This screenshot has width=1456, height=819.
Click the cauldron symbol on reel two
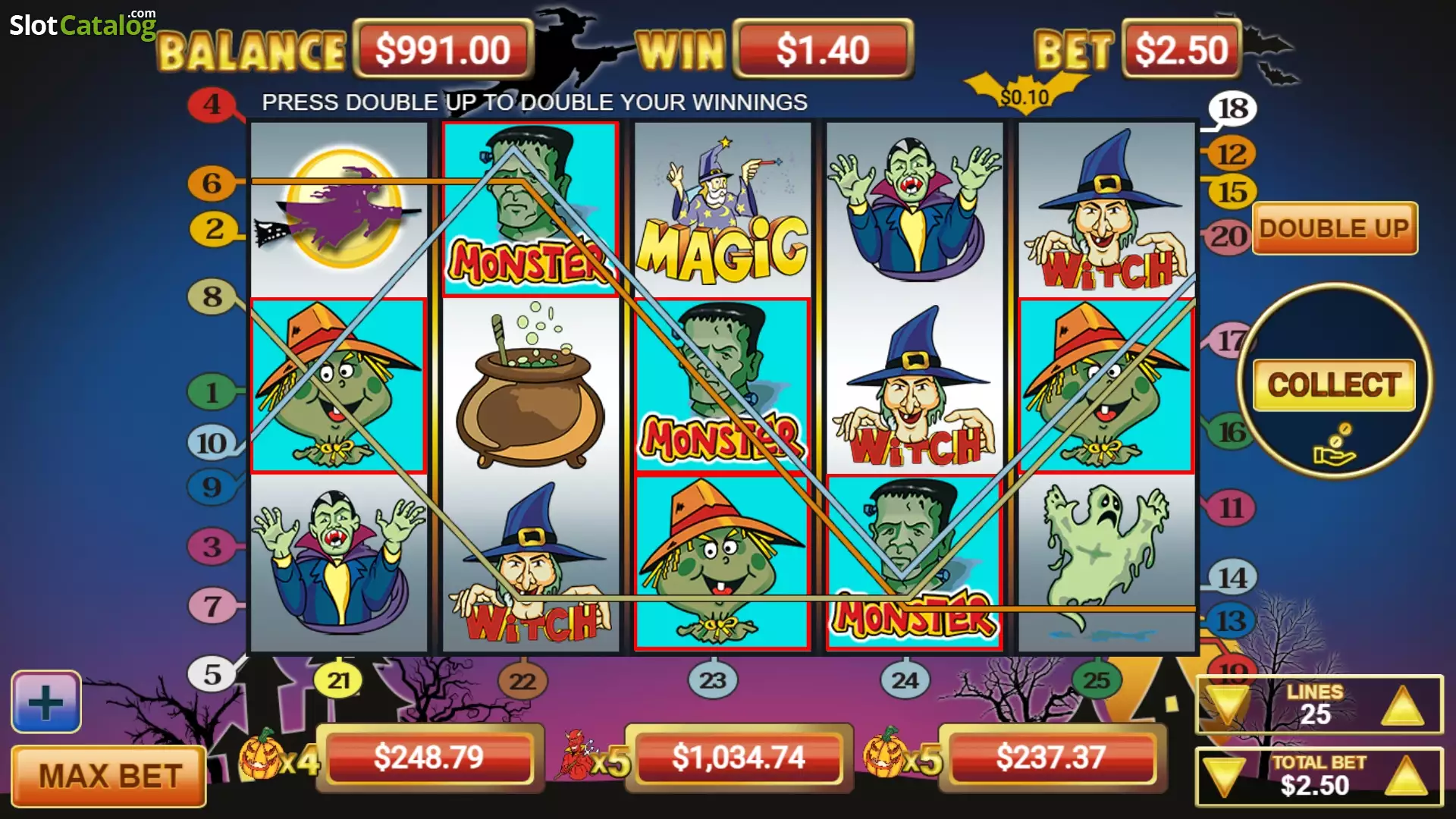(530, 384)
